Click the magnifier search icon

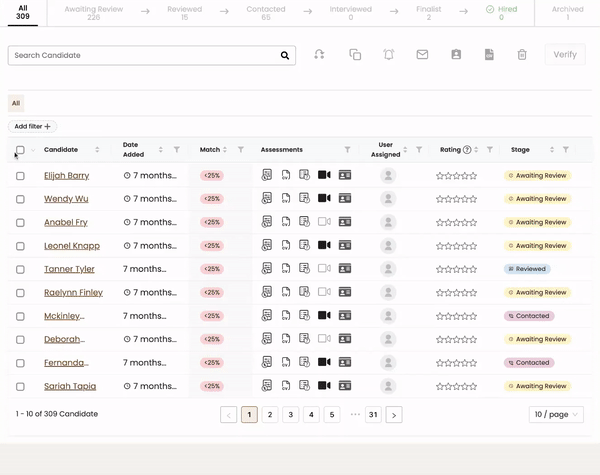(x=285, y=56)
